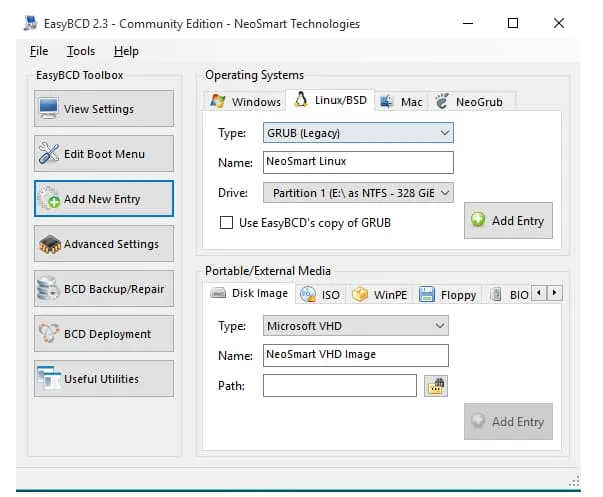The height and width of the screenshot is (497, 603).
Task: Click the View Settings monitor icon
Action: pos(48,108)
